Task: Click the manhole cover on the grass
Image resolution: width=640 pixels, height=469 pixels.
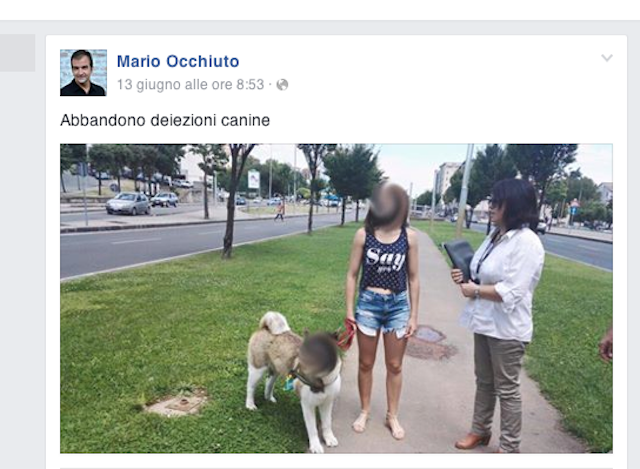Action: point(178,404)
